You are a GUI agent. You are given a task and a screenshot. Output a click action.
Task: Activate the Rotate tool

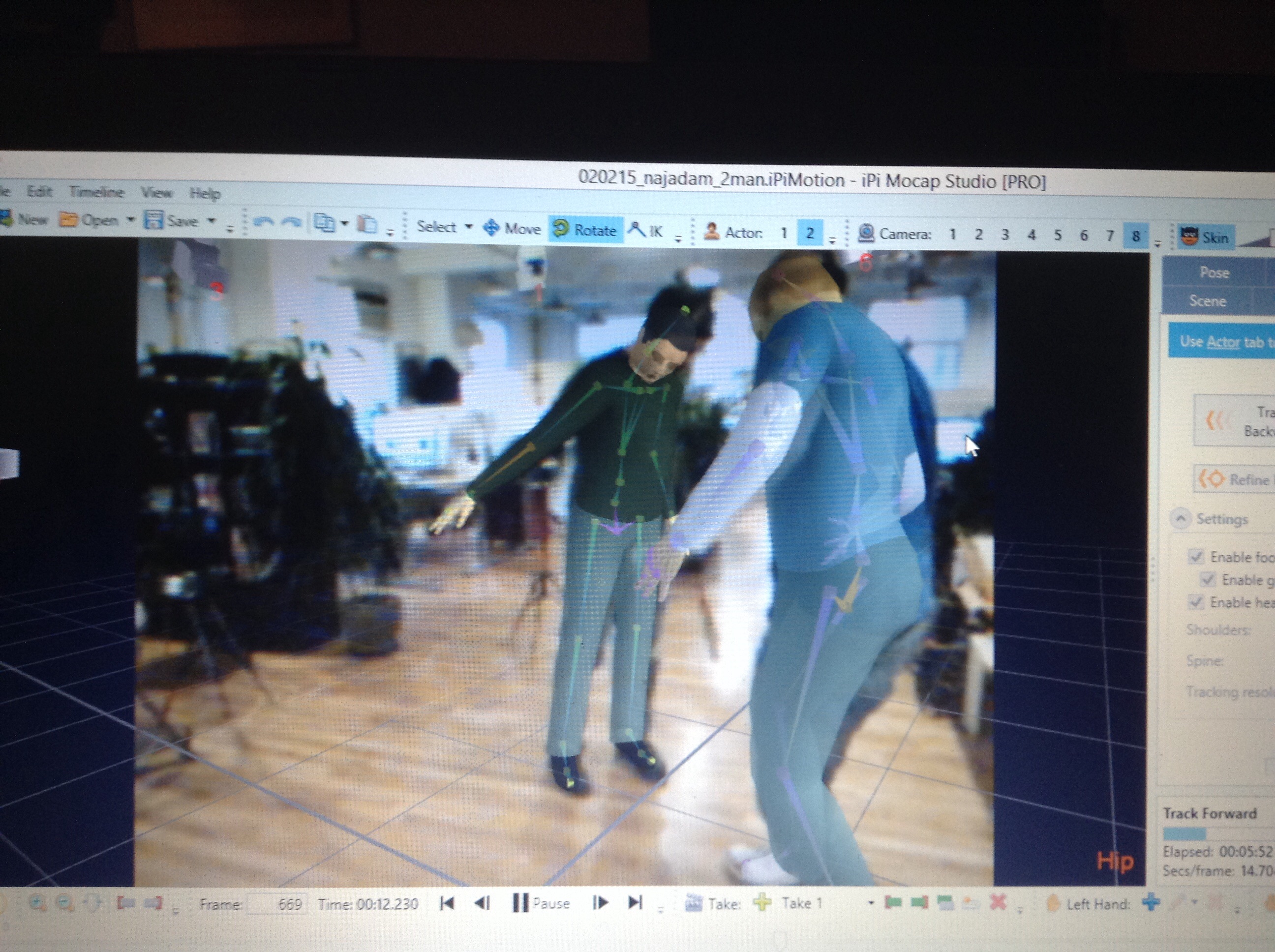[x=586, y=230]
